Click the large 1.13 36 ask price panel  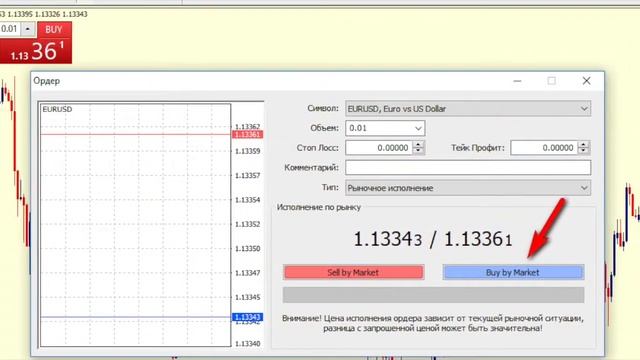(x=36, y=51)
